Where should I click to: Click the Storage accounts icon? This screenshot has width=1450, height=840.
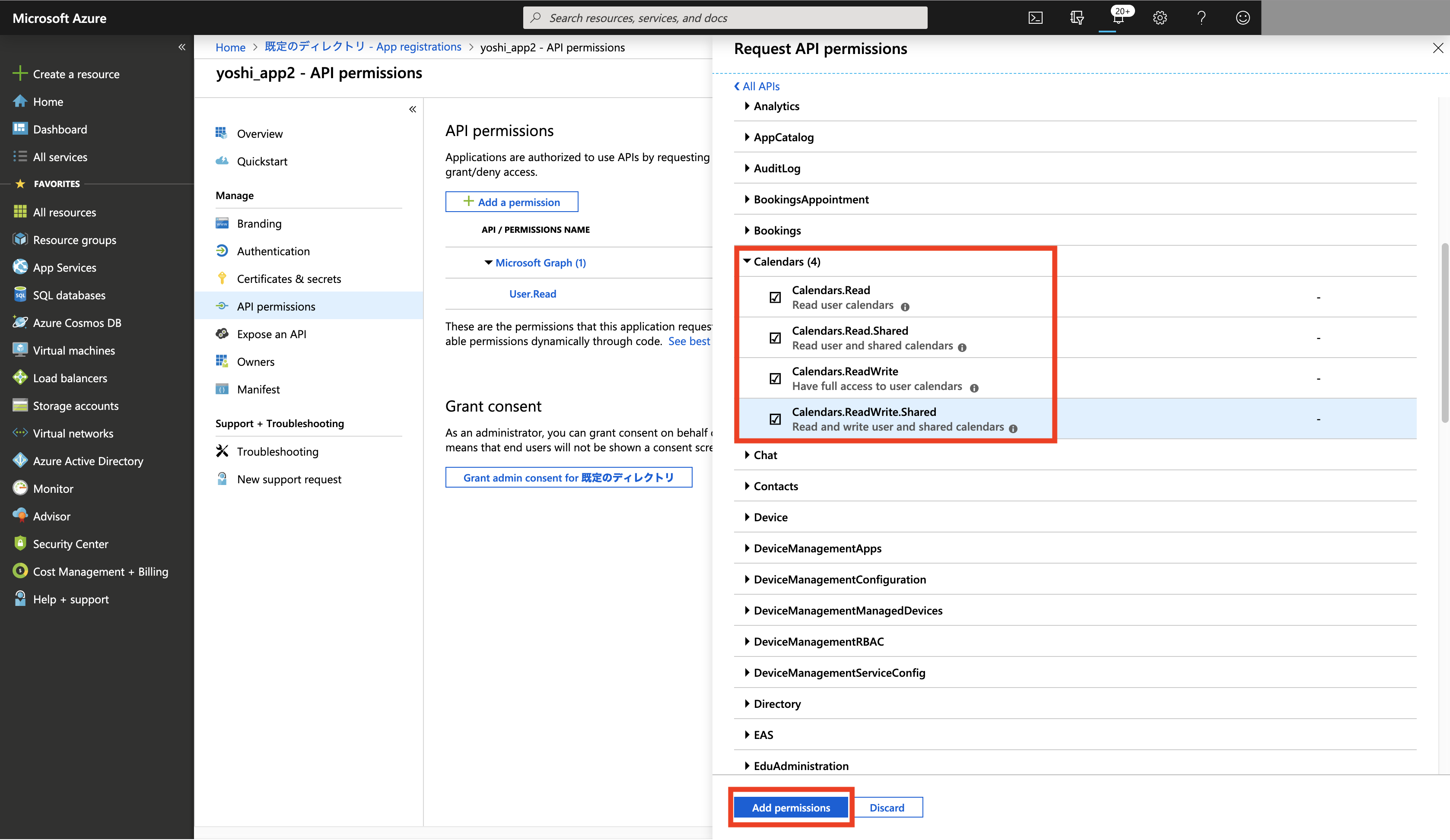(x=20, y=405)
